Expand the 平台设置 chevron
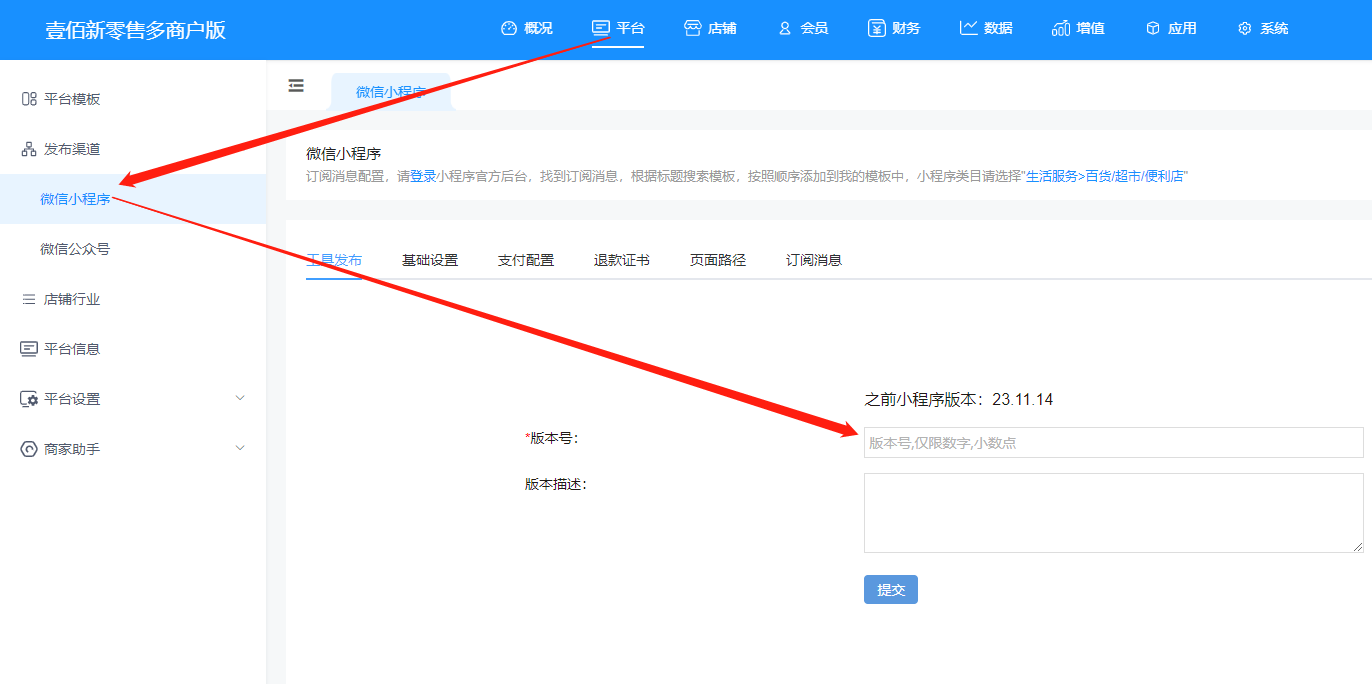 click(x=240, y=398)
